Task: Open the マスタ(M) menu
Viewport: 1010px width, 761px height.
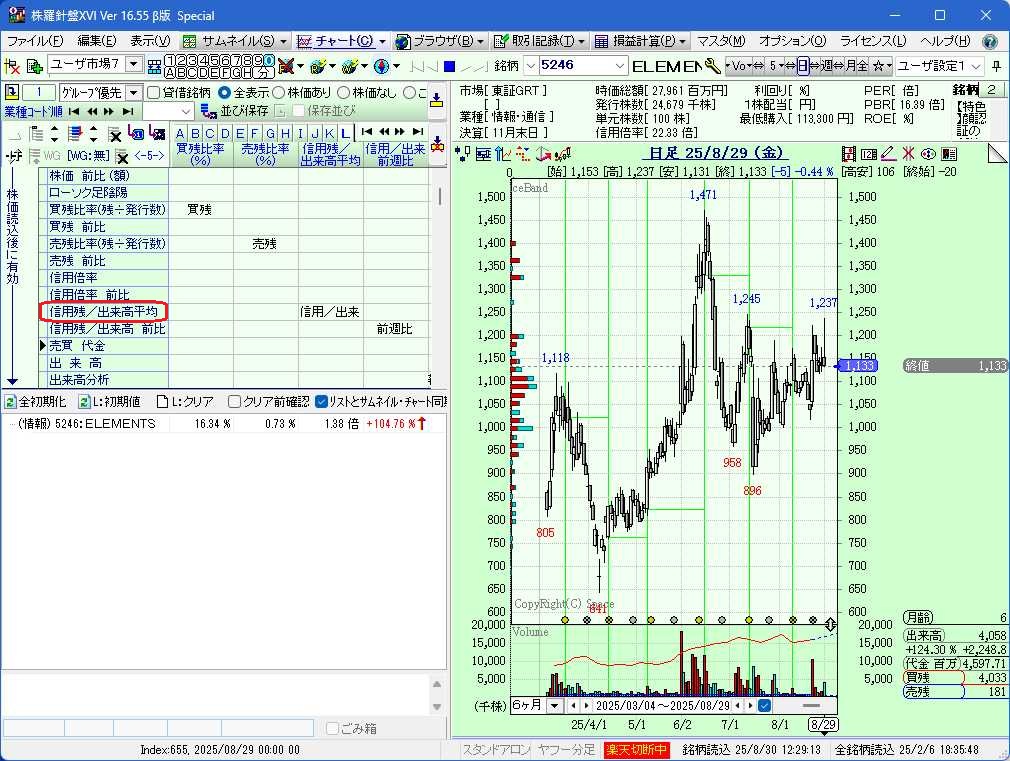Action: click(721, 41)
